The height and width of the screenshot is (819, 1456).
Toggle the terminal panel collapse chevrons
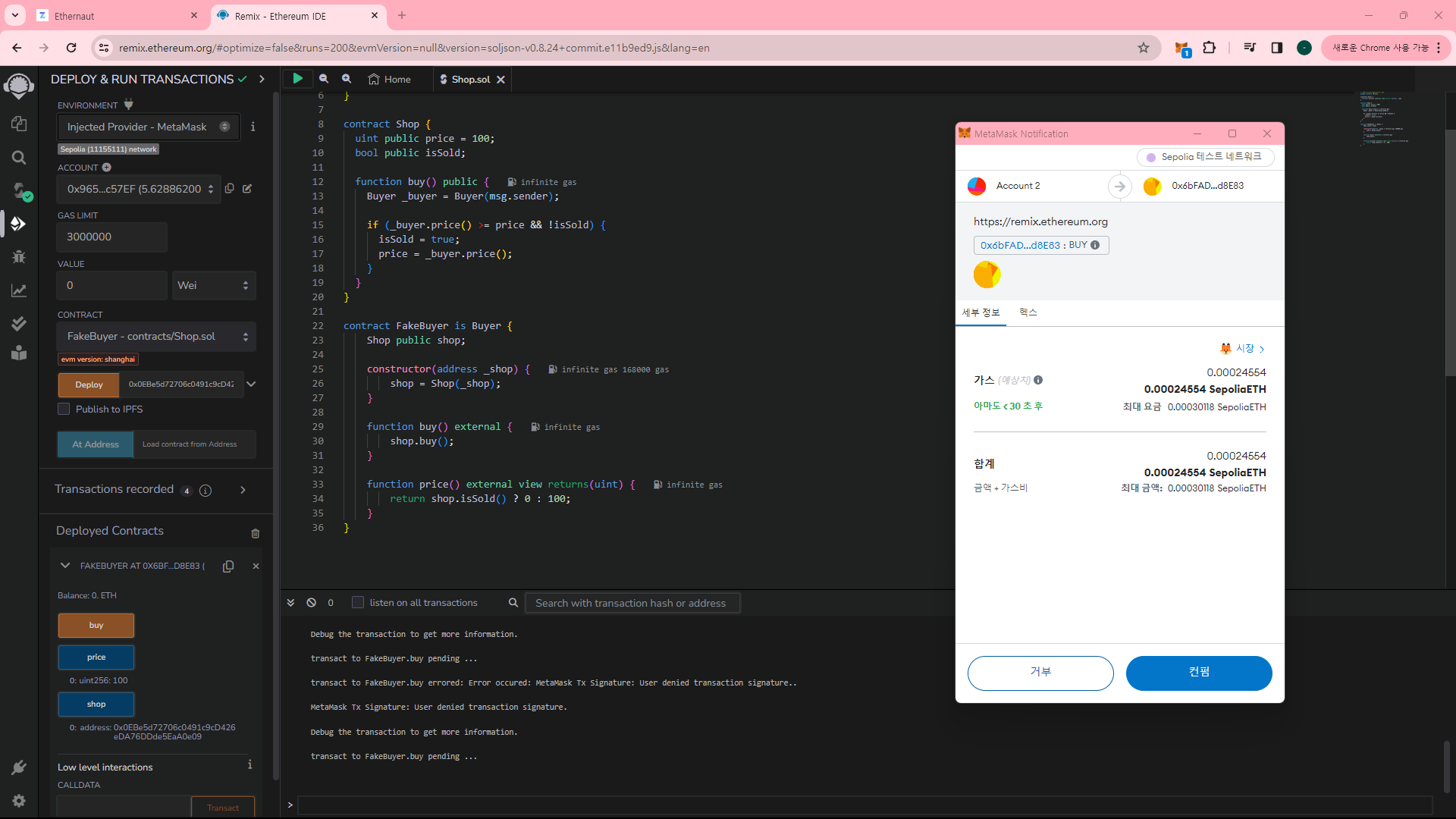(x=291, y=603)
